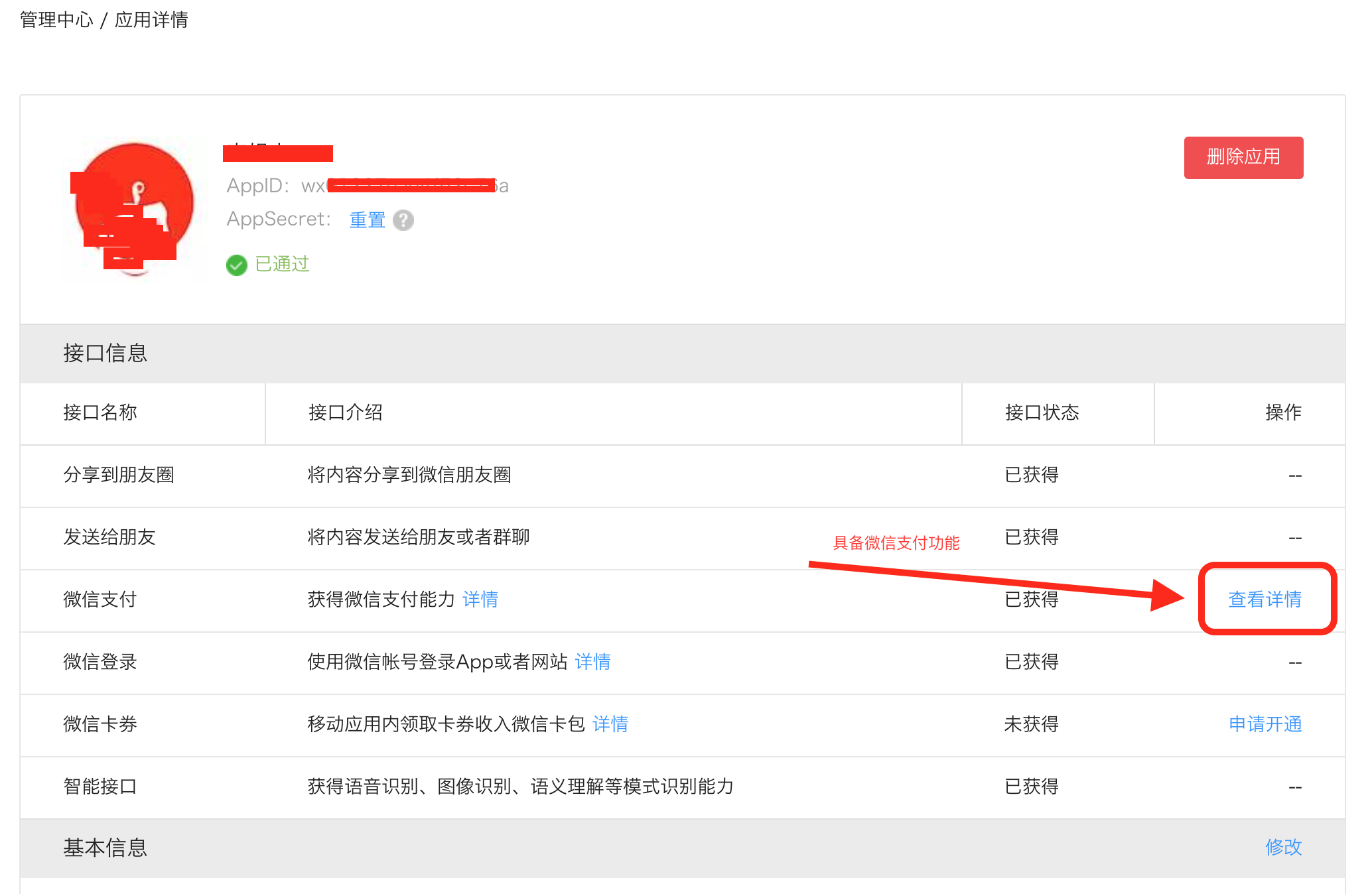This screenshot has height=894, width=1372.
Task: Click the AppID label text
Action: pos(258,186)
